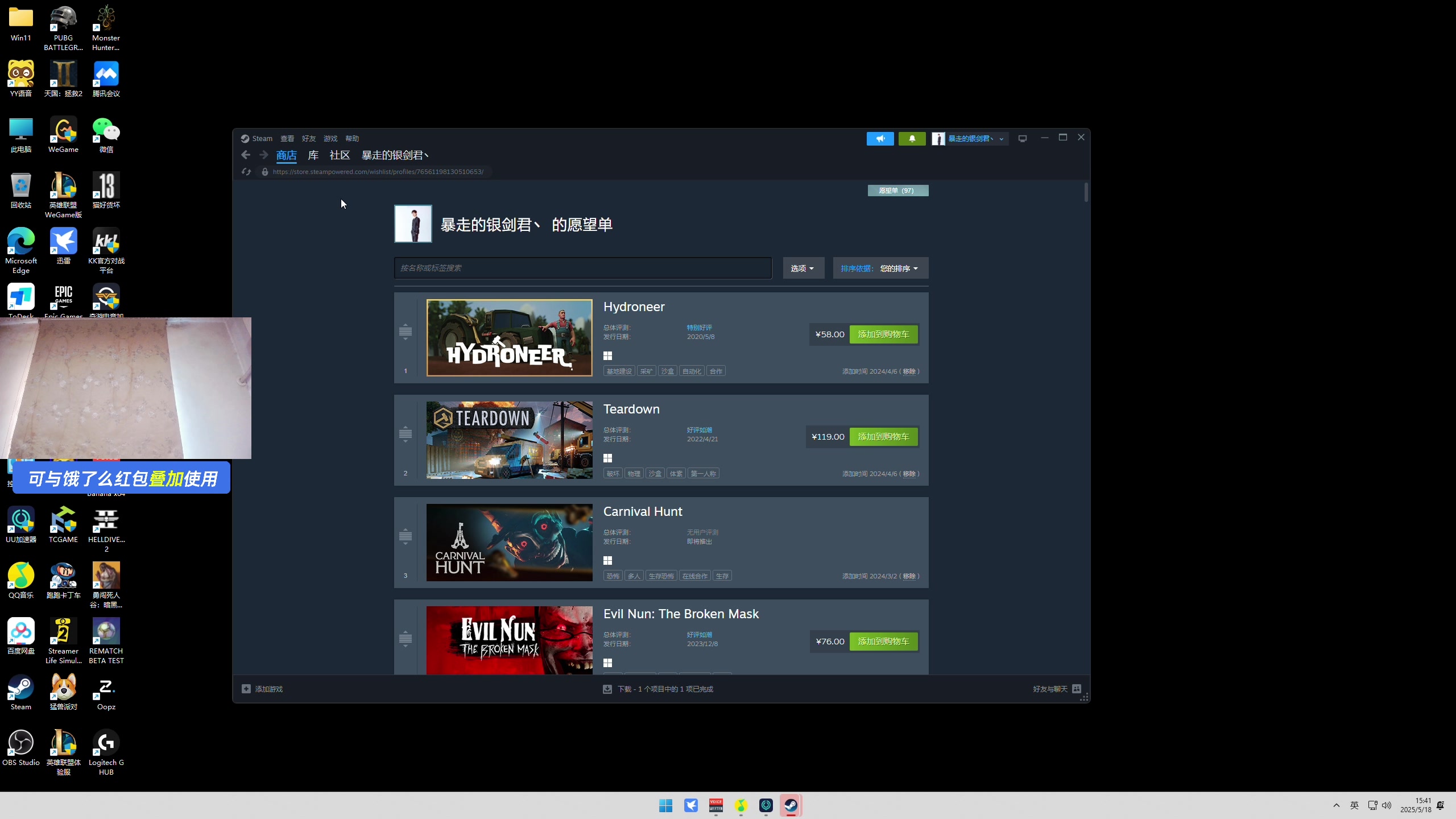Switch to the 库 tab
Image resolution: width=1456 pixels, height=819 pixels.
tap(313, 155)
